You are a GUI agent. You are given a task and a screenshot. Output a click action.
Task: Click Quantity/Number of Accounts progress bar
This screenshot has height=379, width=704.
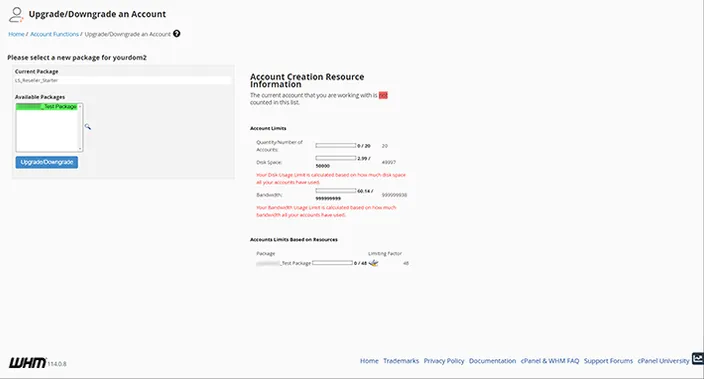coord(336,145)
